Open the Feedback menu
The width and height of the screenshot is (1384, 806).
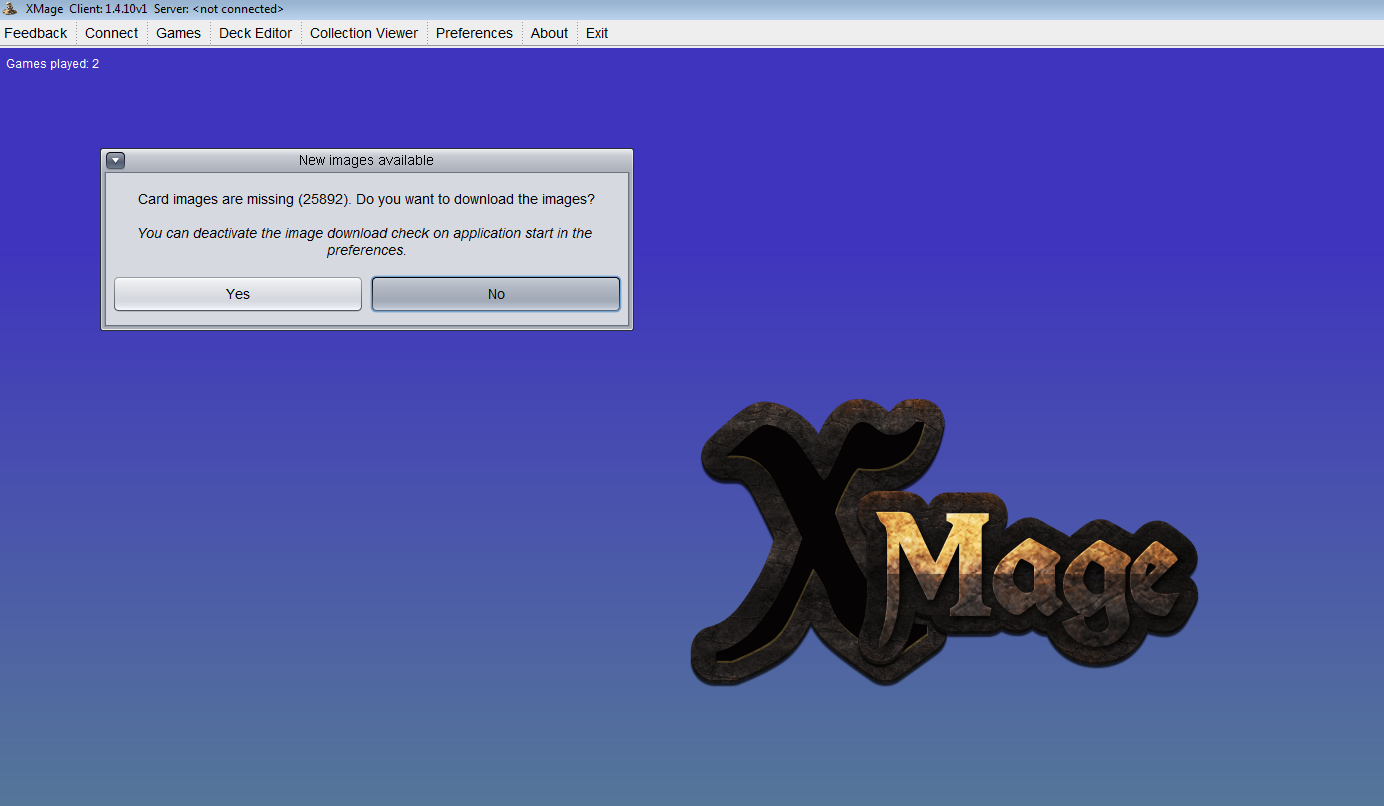(x=36, y=33)
